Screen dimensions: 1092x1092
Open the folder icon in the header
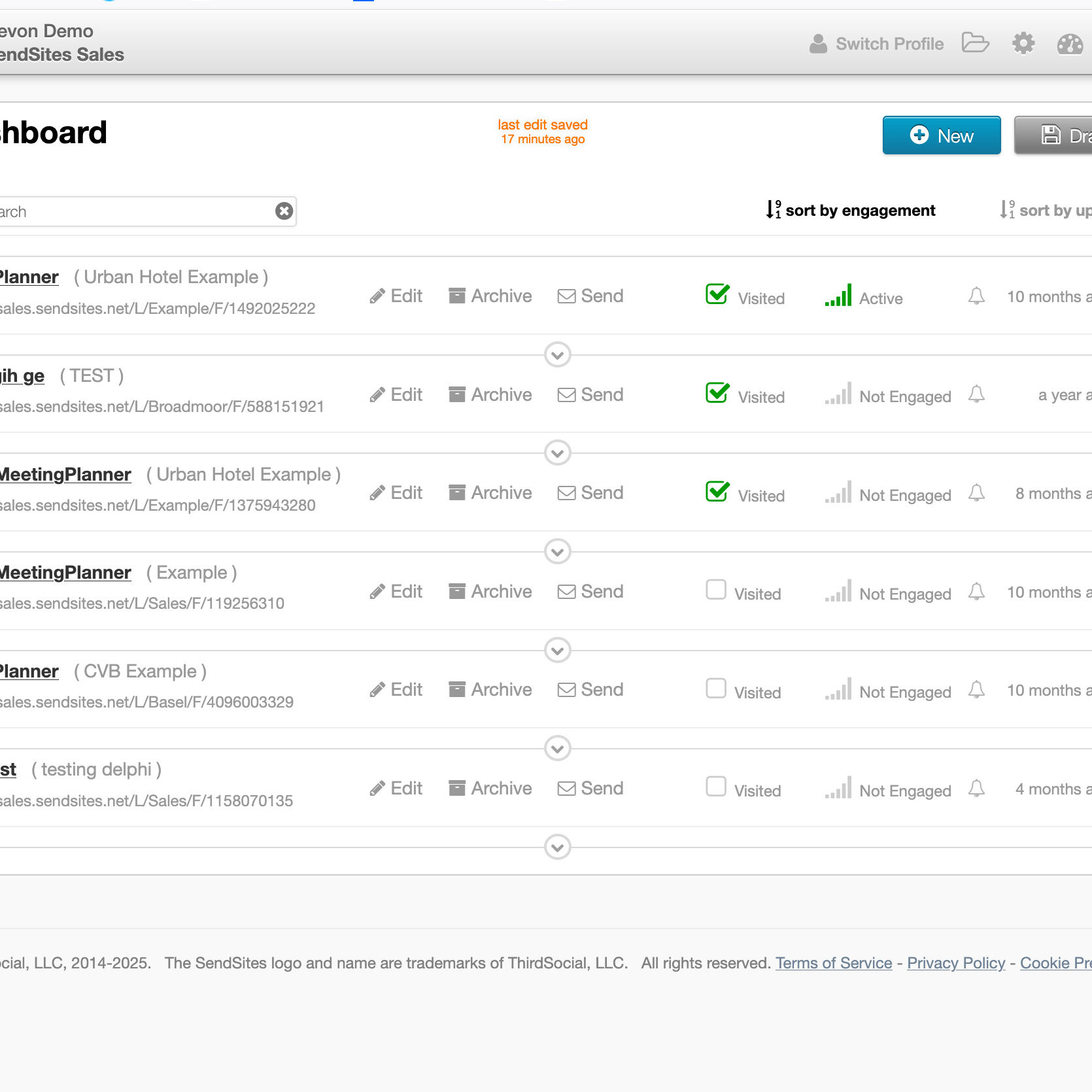point(976,43)
